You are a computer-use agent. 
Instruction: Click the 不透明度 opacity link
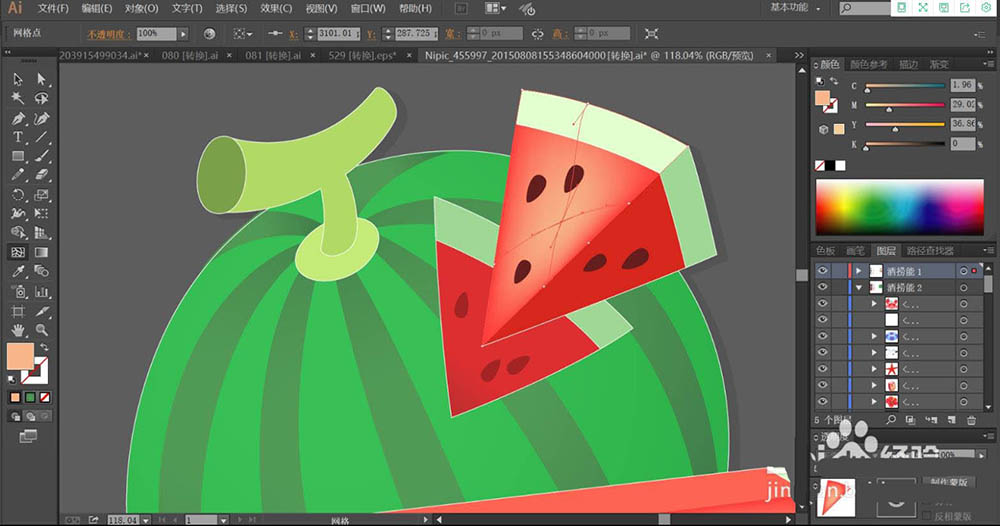click(105, 33)
